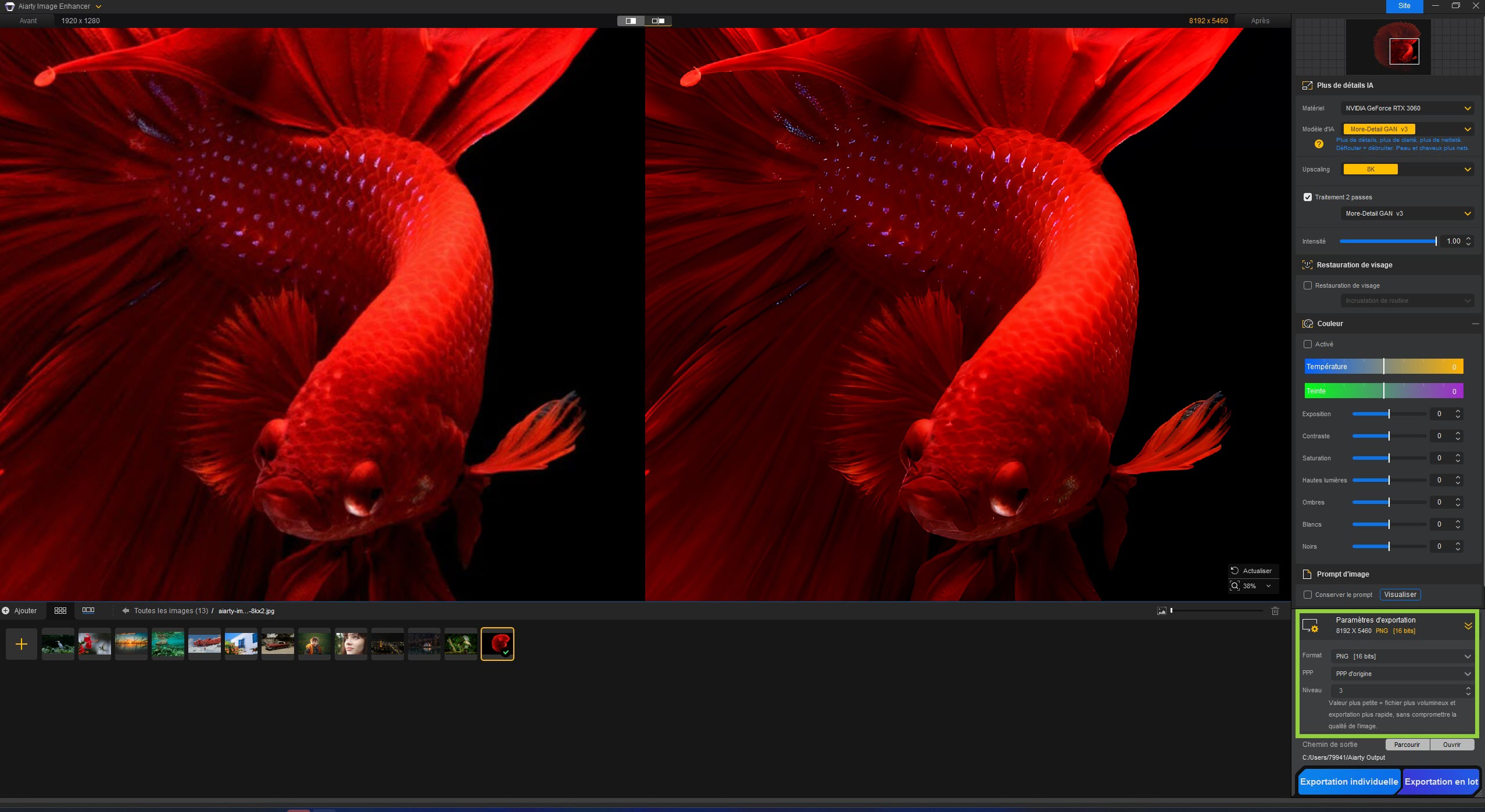1485x812 pixels.
Task: Click the yellow question mark help icon
Action: pos(1319,144)
